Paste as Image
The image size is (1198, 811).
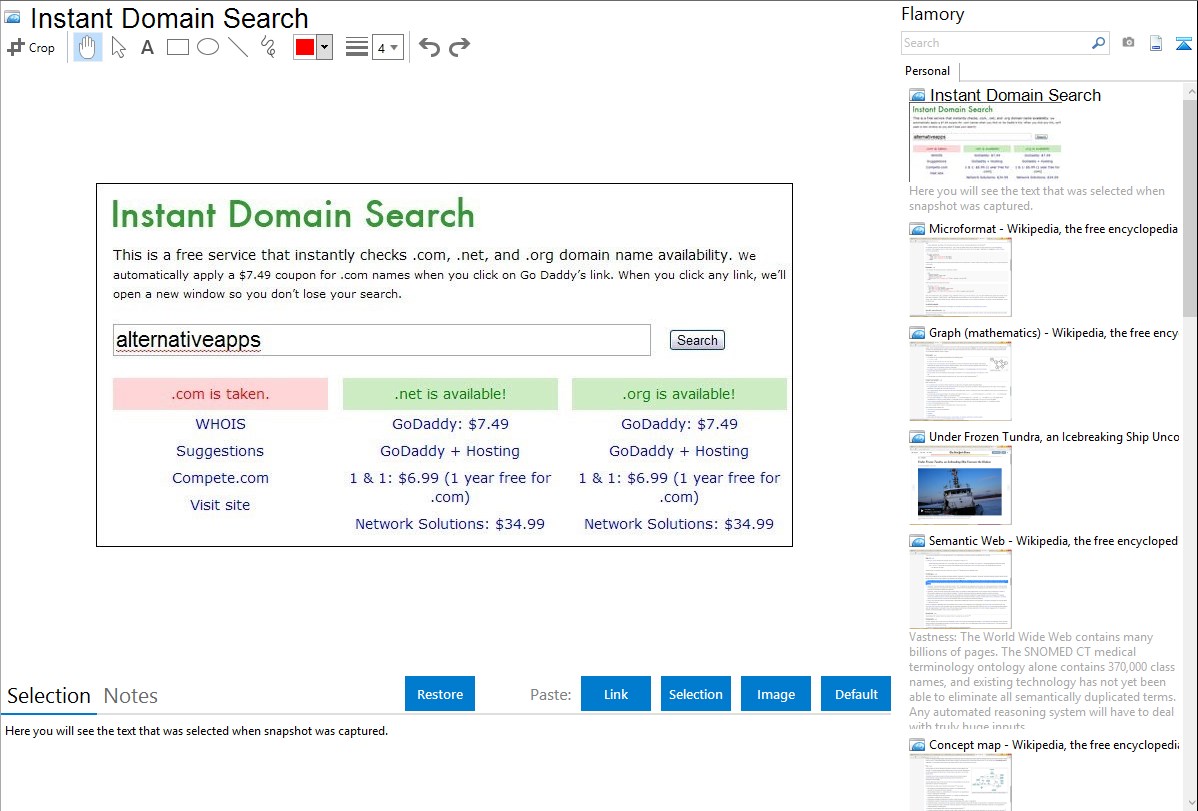point(776,694)
